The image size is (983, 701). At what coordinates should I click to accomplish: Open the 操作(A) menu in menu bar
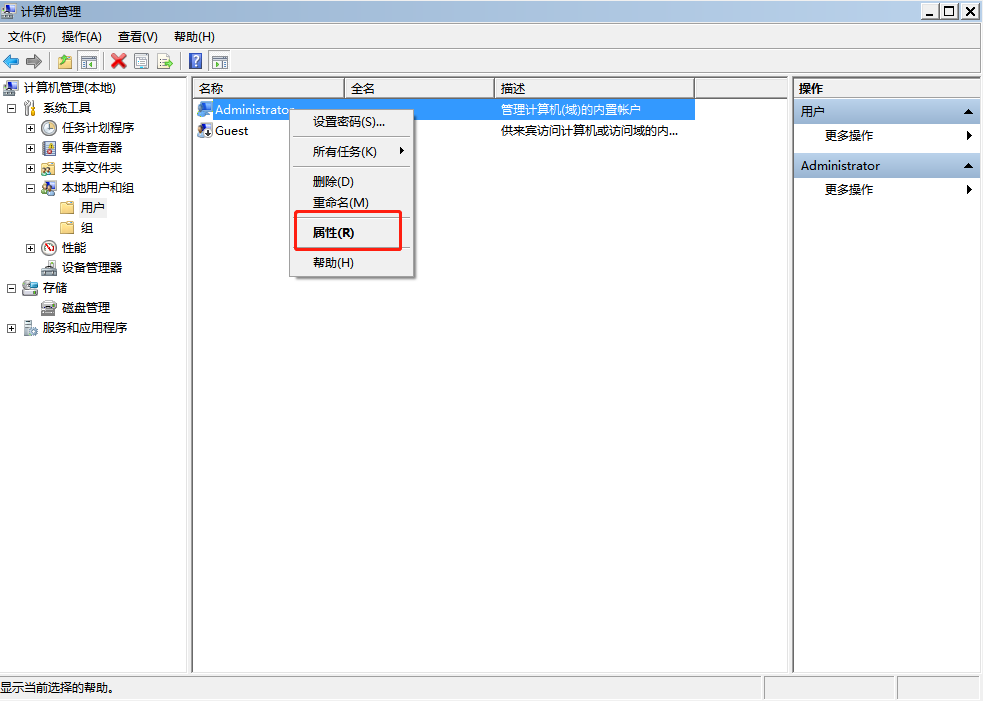(82, 37)
